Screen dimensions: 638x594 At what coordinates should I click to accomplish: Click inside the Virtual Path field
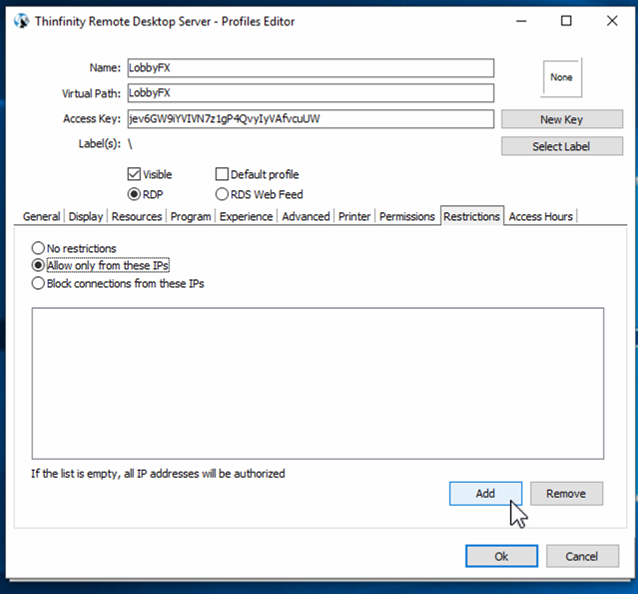coord(310,93)
